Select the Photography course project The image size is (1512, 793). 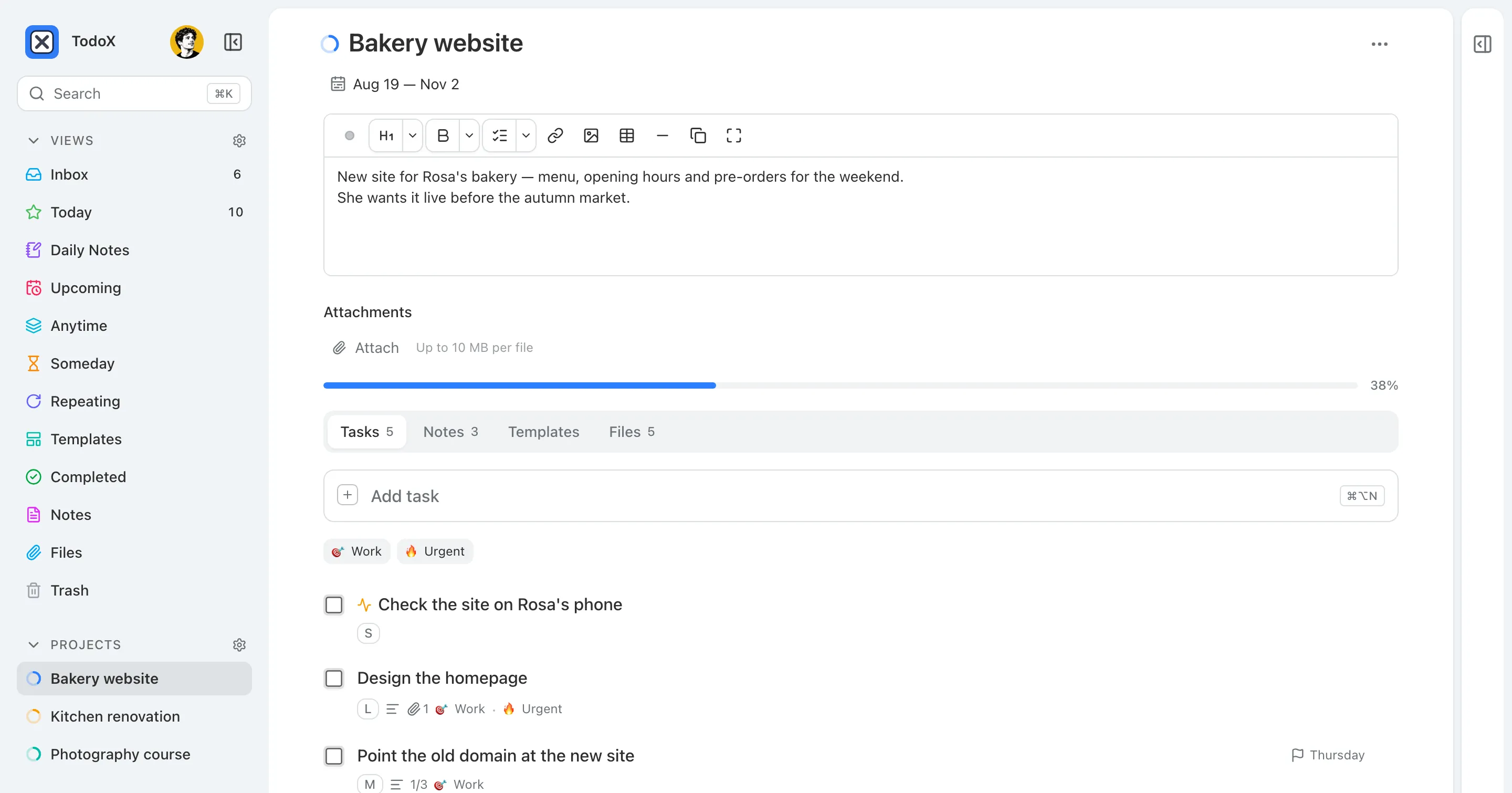134,754
